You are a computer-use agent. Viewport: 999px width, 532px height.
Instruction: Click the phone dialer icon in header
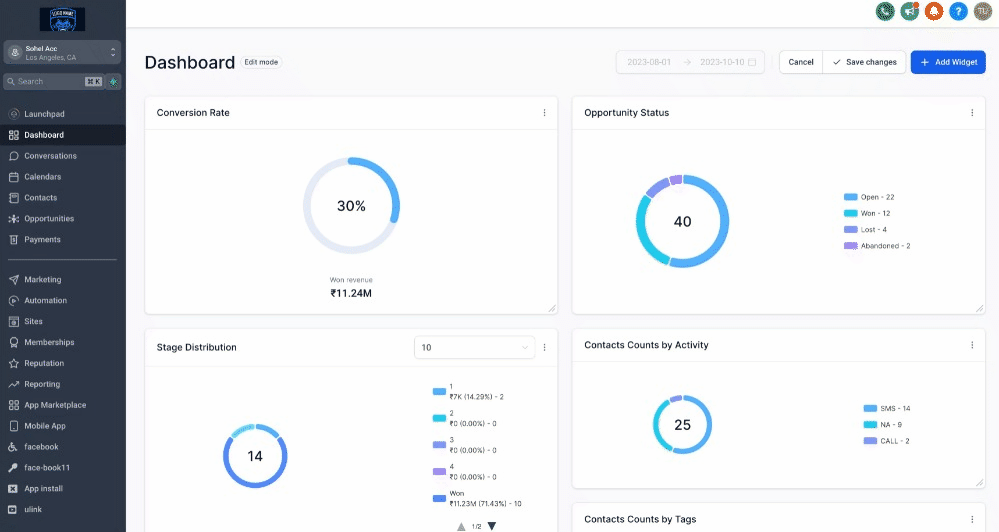[x=884, y=11]
